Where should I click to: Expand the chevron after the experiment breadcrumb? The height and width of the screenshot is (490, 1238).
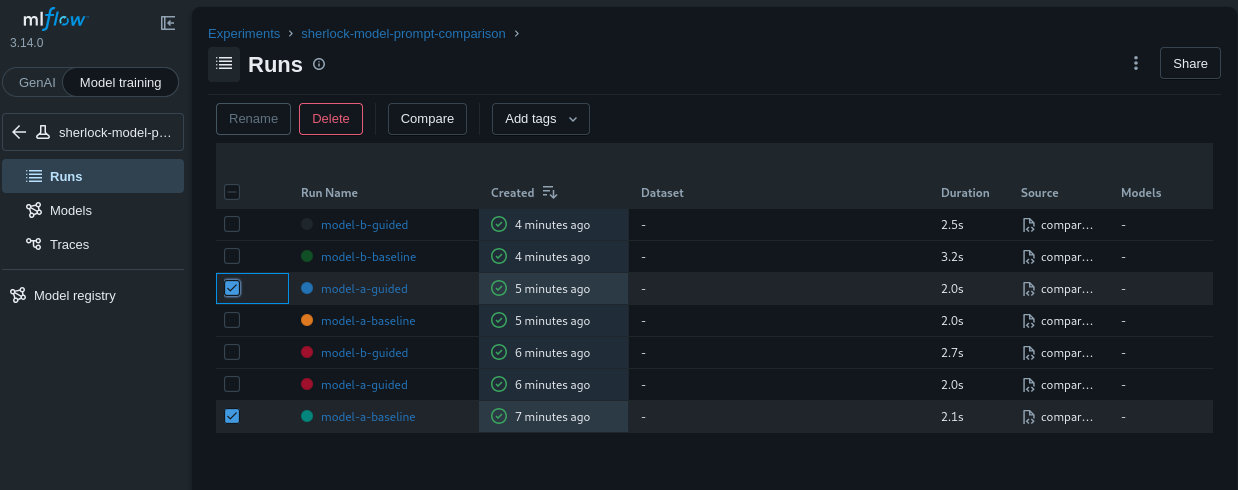tap(517, 33)
